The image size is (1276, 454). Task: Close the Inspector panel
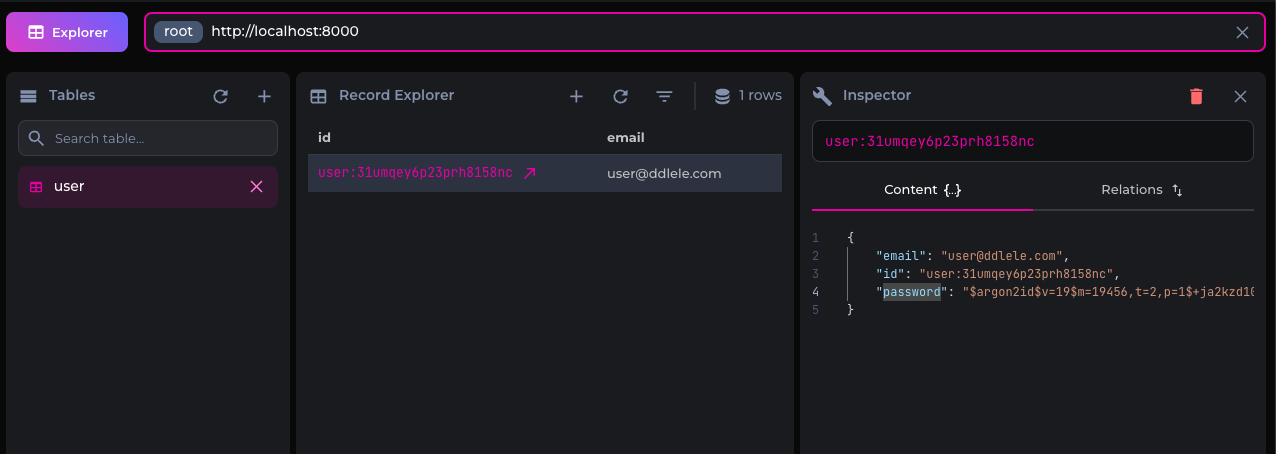coord(1240,96)
